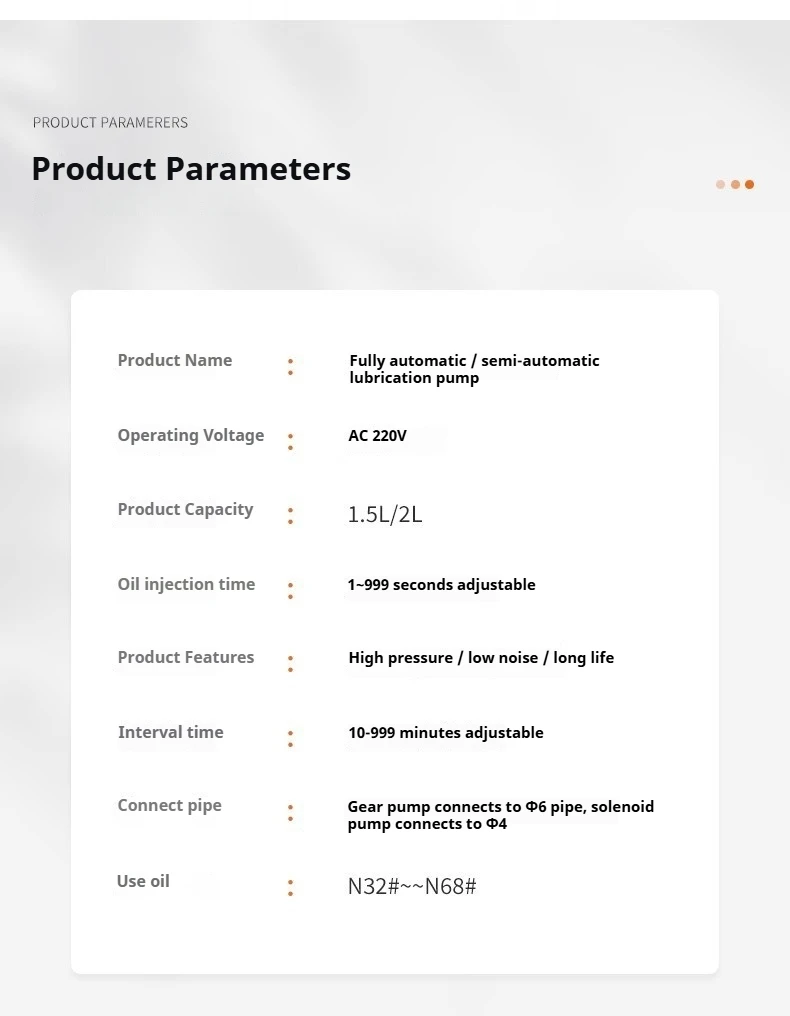790x1016 pixels.
Task: Click the colon dots beside Product Name
Action: click(x=291, y=367)
